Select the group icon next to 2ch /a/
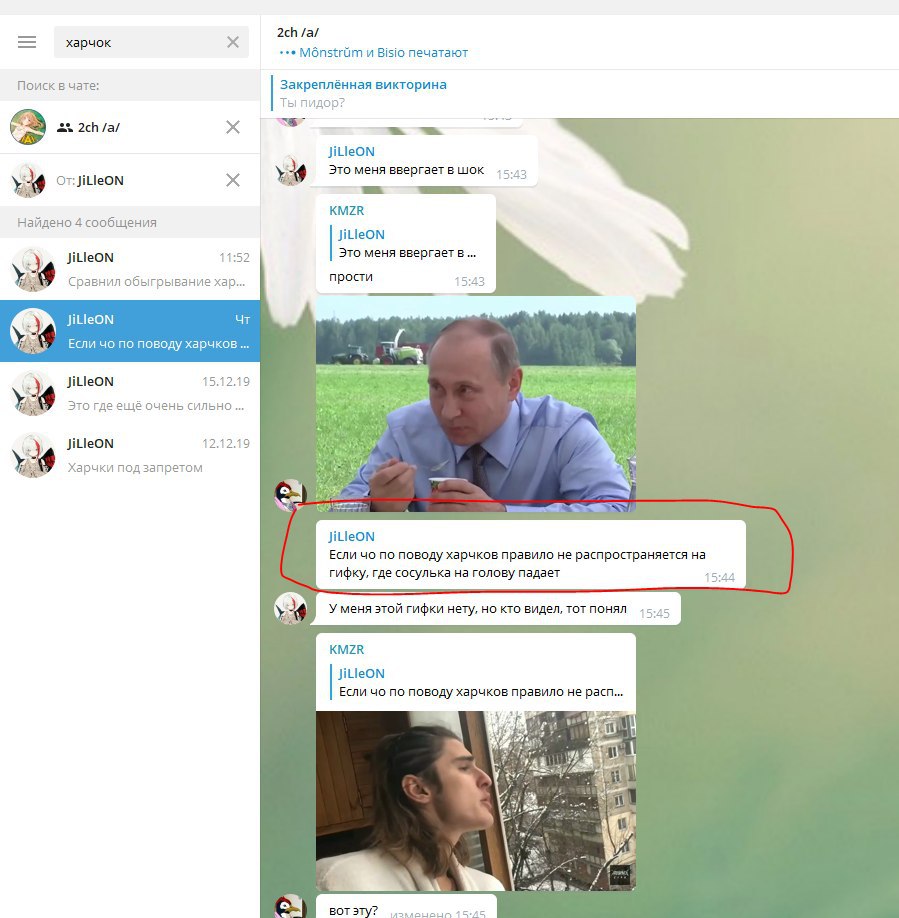The width and height of the screenshot is (899, 918). (x=64, y=128)
